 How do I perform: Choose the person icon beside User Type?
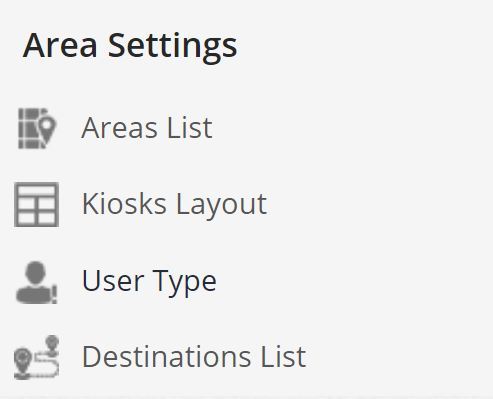pos(36,283)
